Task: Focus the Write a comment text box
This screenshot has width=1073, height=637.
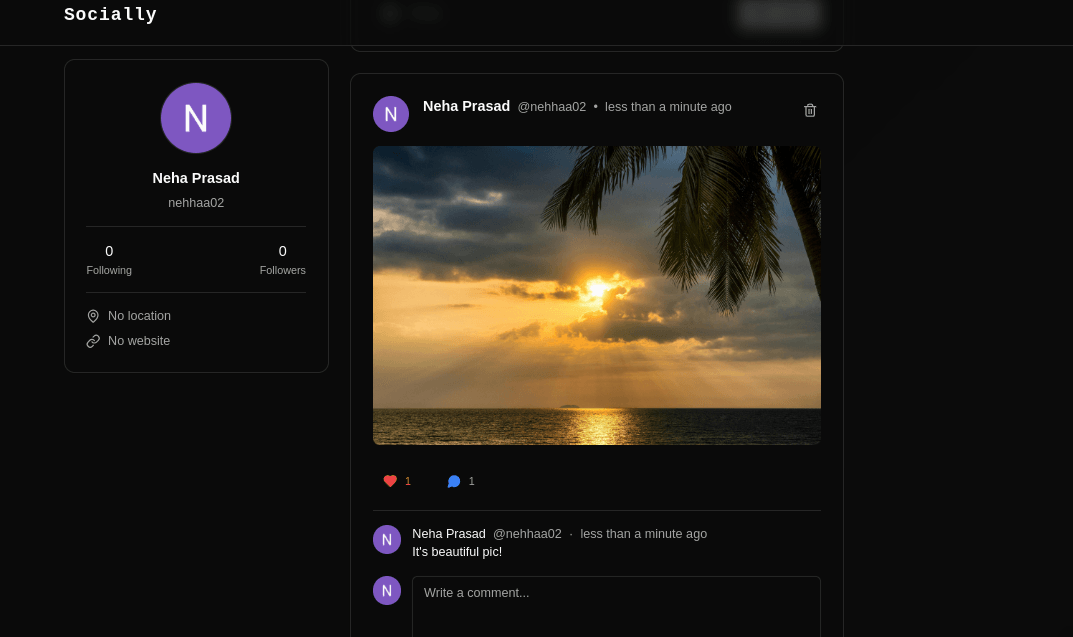Action: [616, 605]
